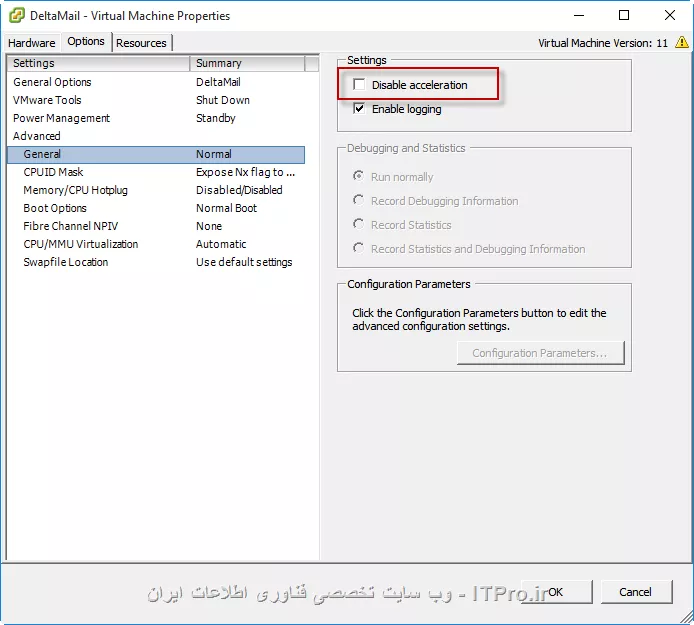Select the Record Statistics radio button
The width and height of the screenshot is (694, 625).
tap(359, 224)
